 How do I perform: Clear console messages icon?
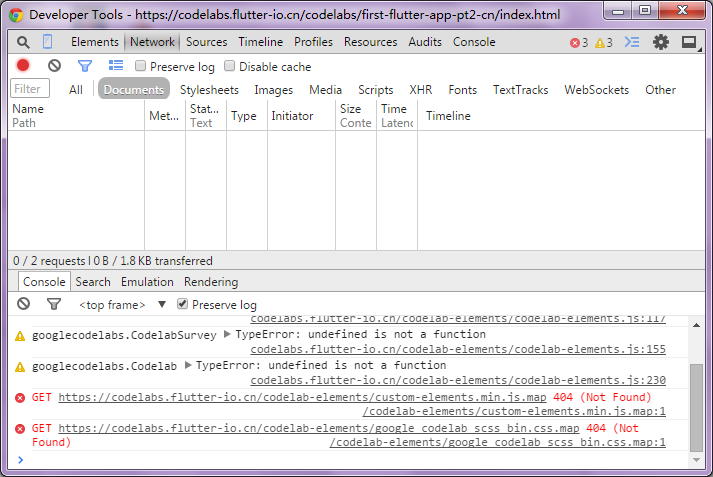(23, 303)
